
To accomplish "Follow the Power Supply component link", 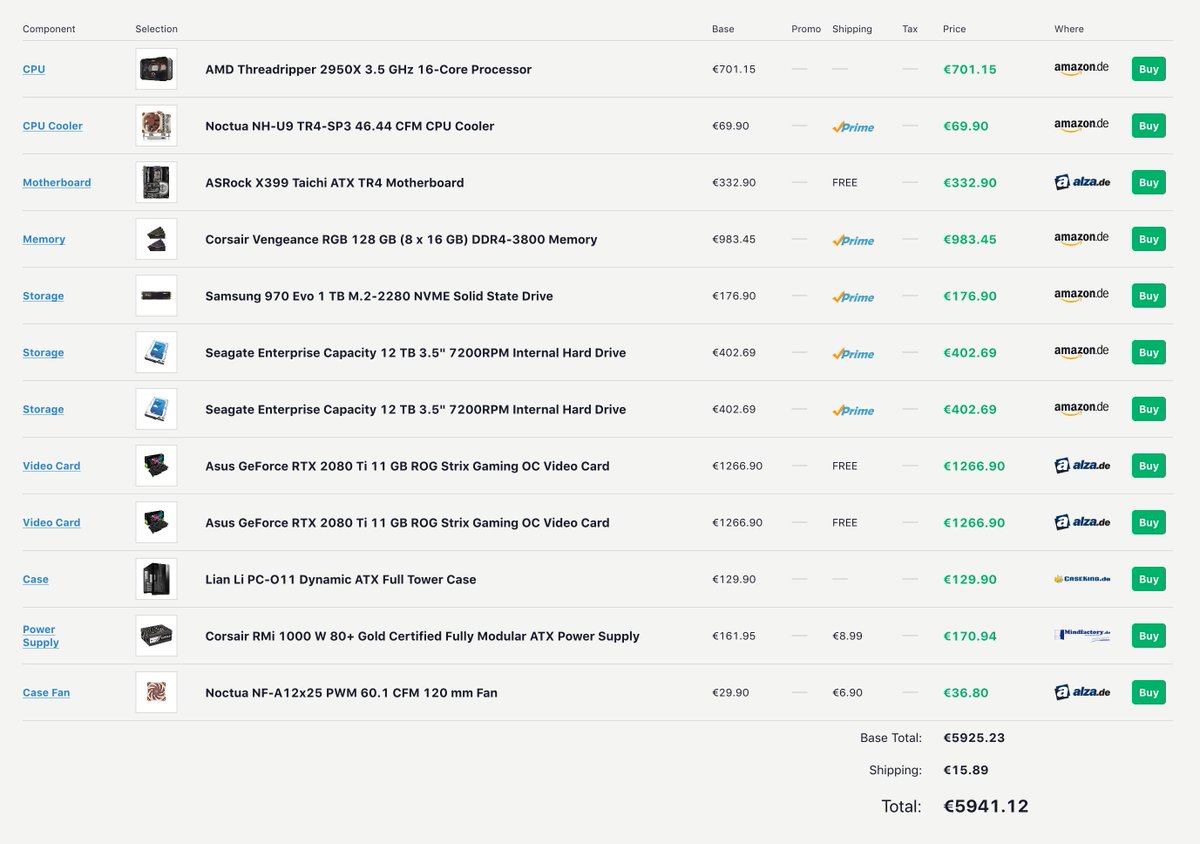I will pos(41,636).
